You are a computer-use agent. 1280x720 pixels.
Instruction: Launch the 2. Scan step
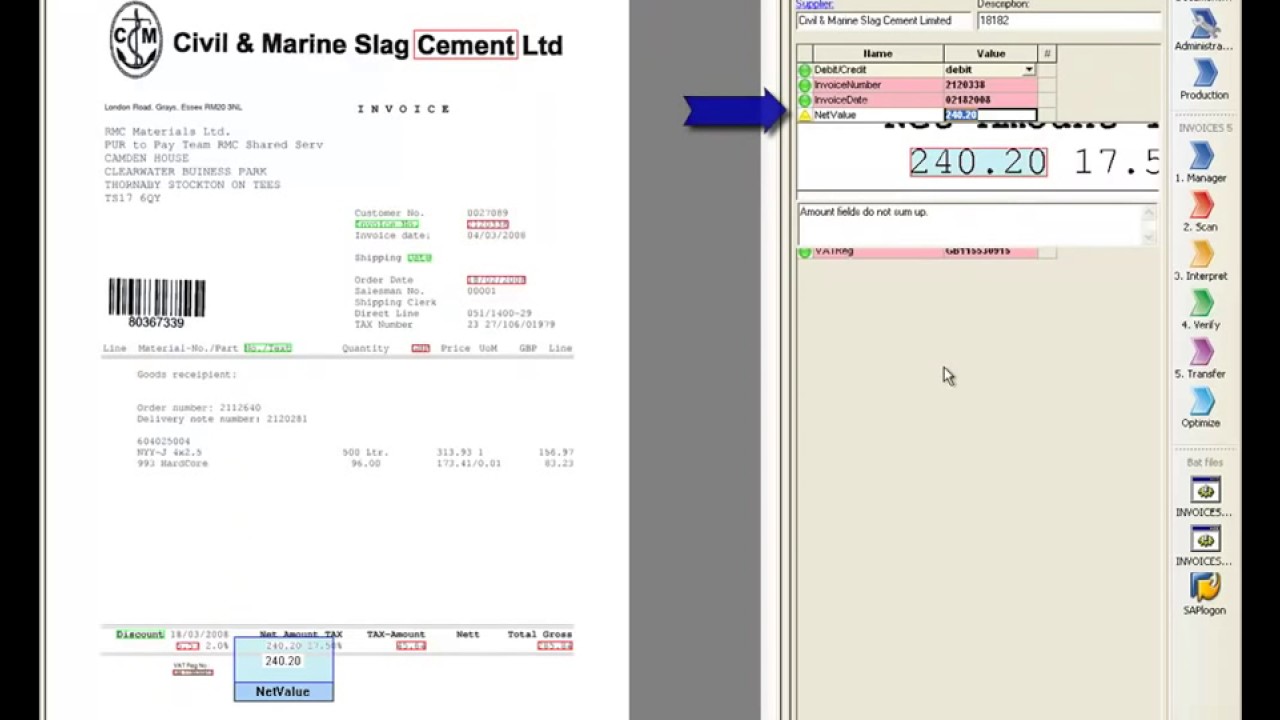coord(1201,211)
